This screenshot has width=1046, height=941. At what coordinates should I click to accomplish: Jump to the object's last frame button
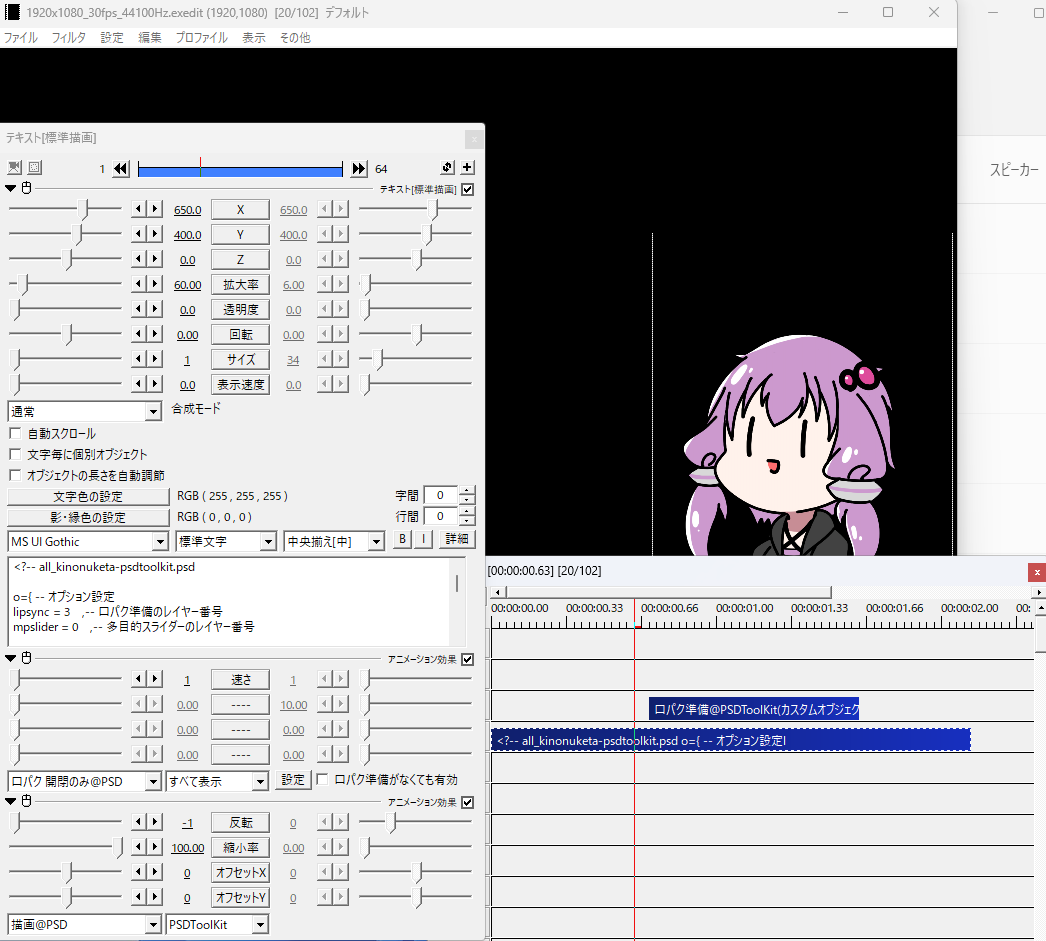click(x=359, y=169)
